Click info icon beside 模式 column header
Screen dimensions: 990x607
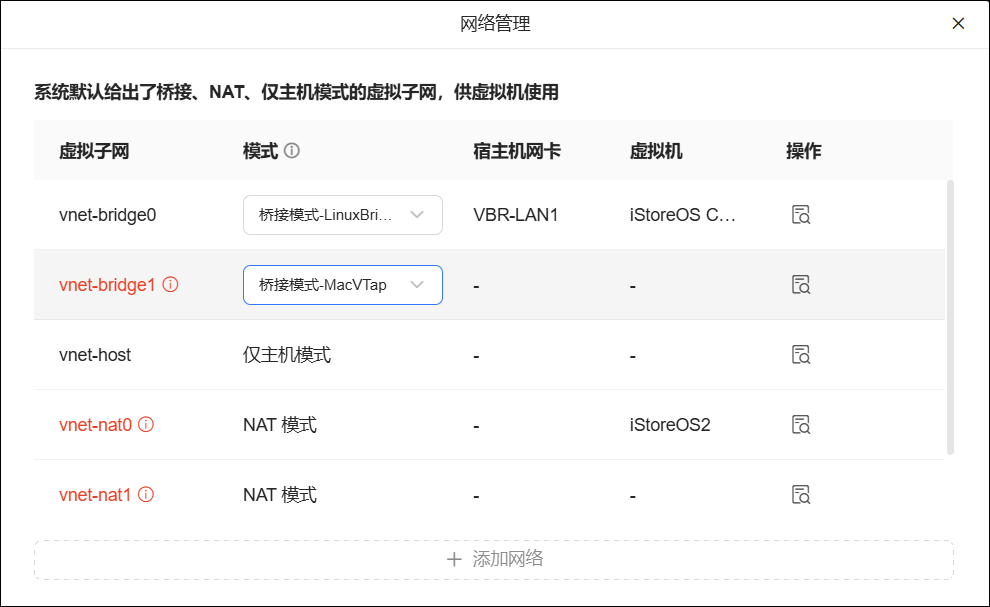[x=292, y=151]
